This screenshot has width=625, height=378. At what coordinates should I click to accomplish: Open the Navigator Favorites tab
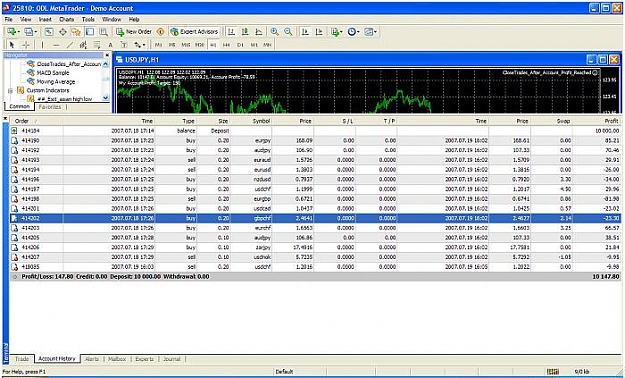tap(50, 107)
